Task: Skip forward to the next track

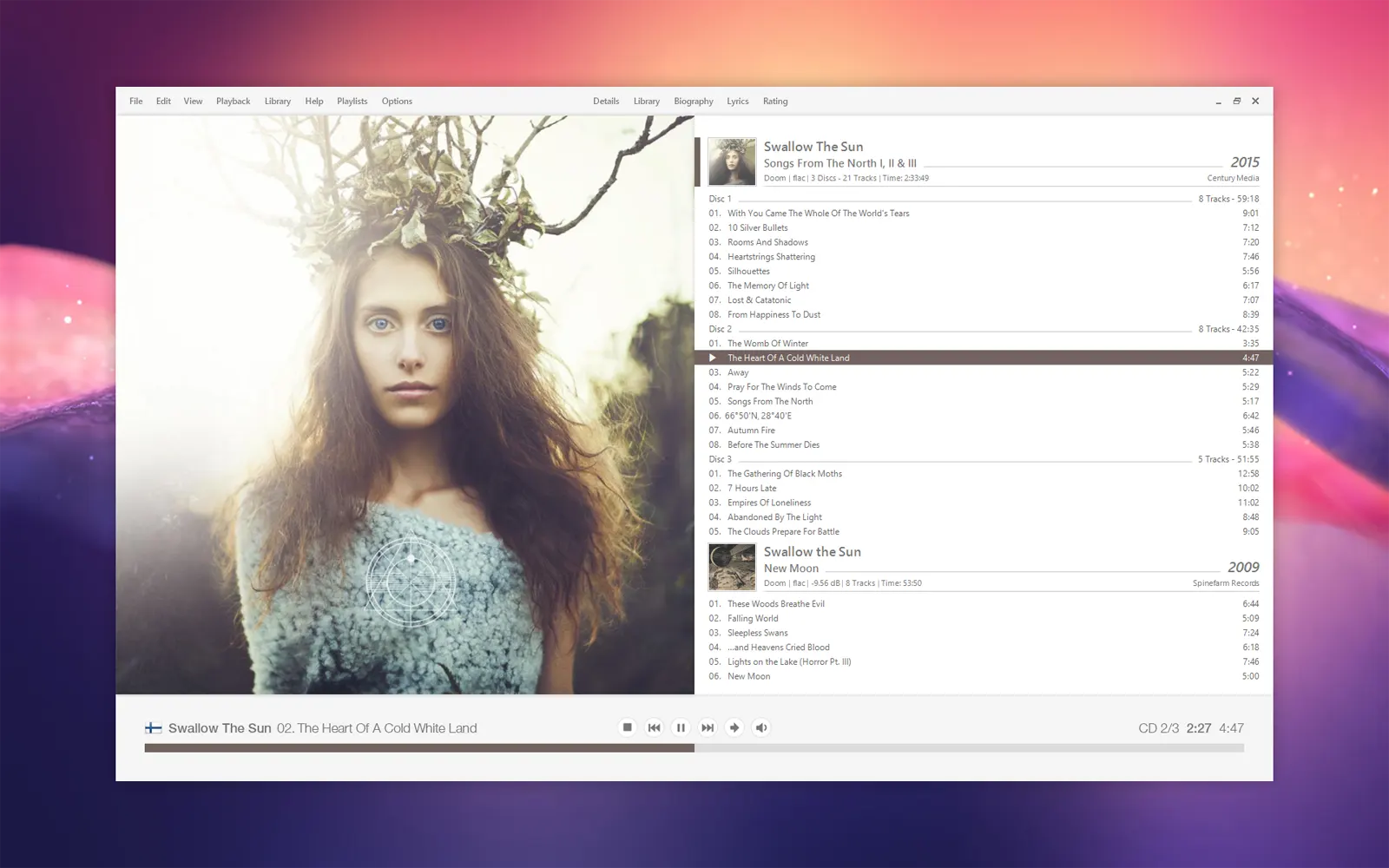Action: pos(708,727)
